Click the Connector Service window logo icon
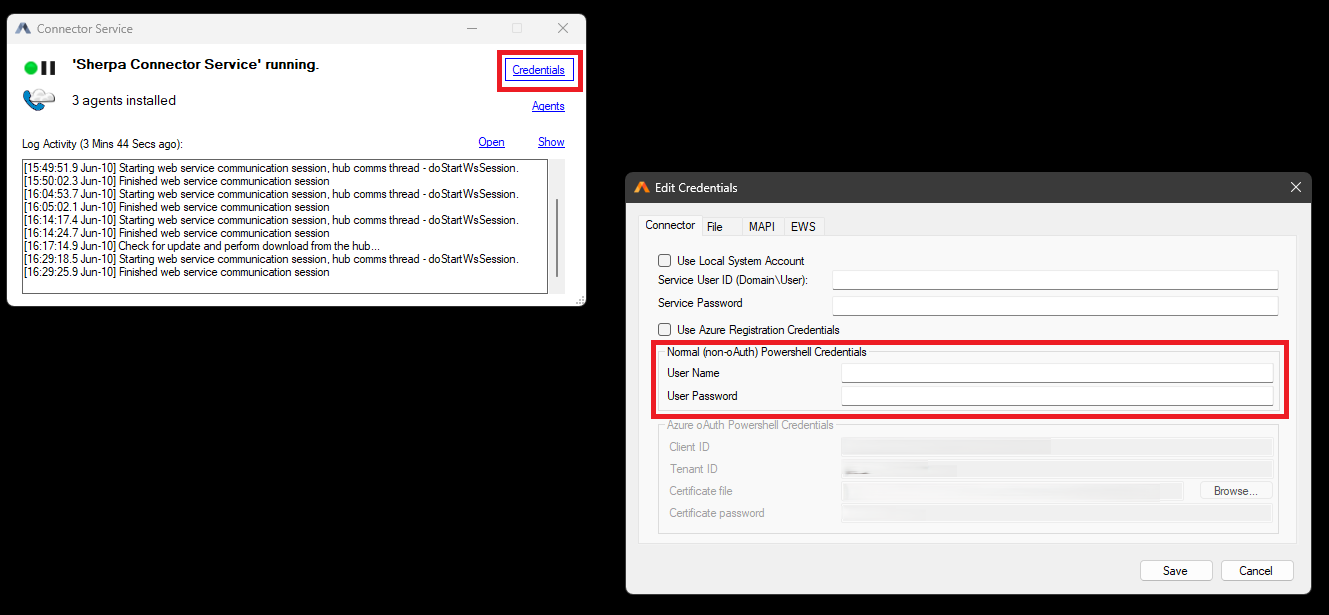Screen dimensions: 1329x615 (x=23, y=29)
